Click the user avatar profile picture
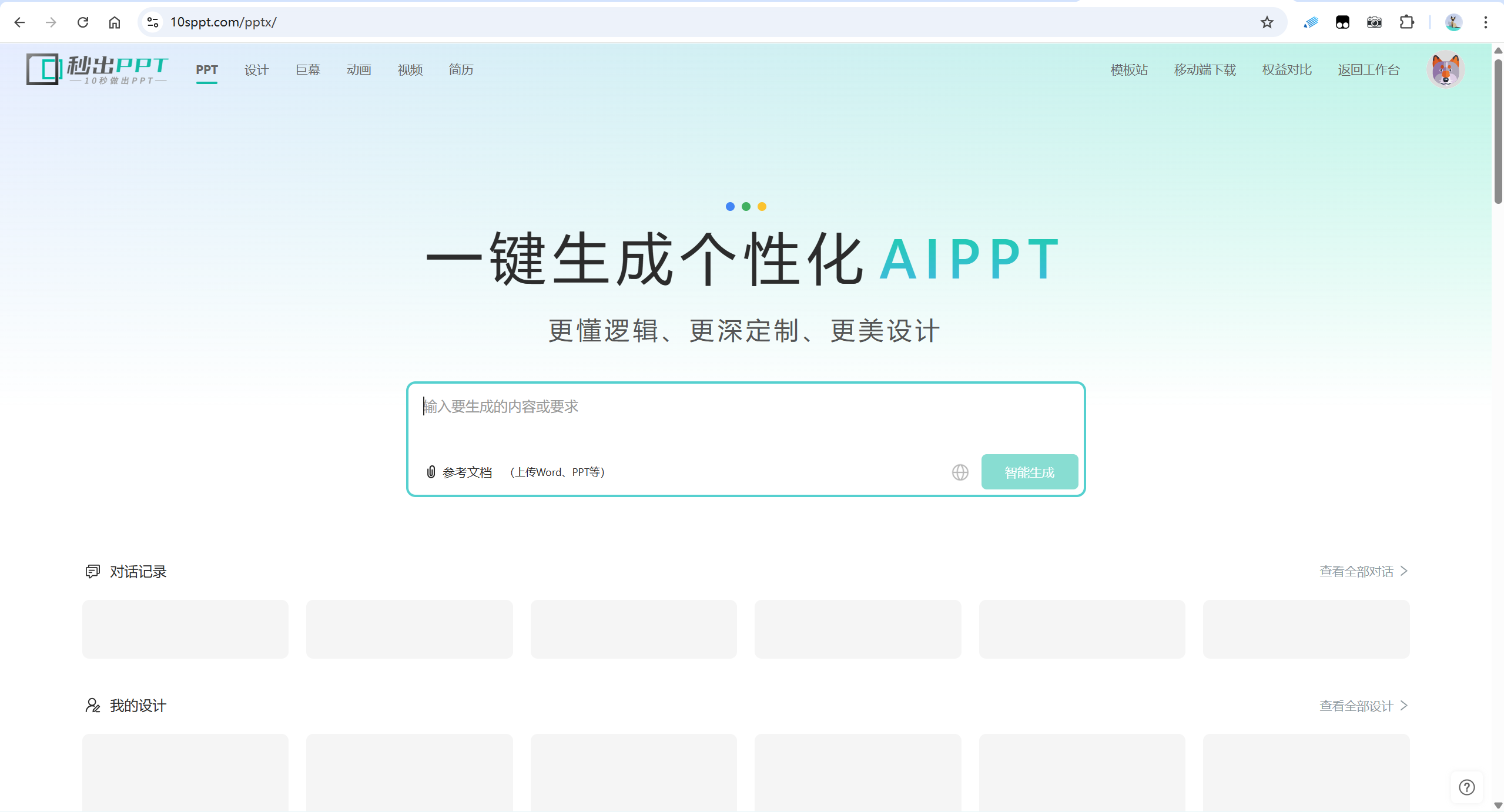Screen dimensions: 1504x812 pos(1445,70)
